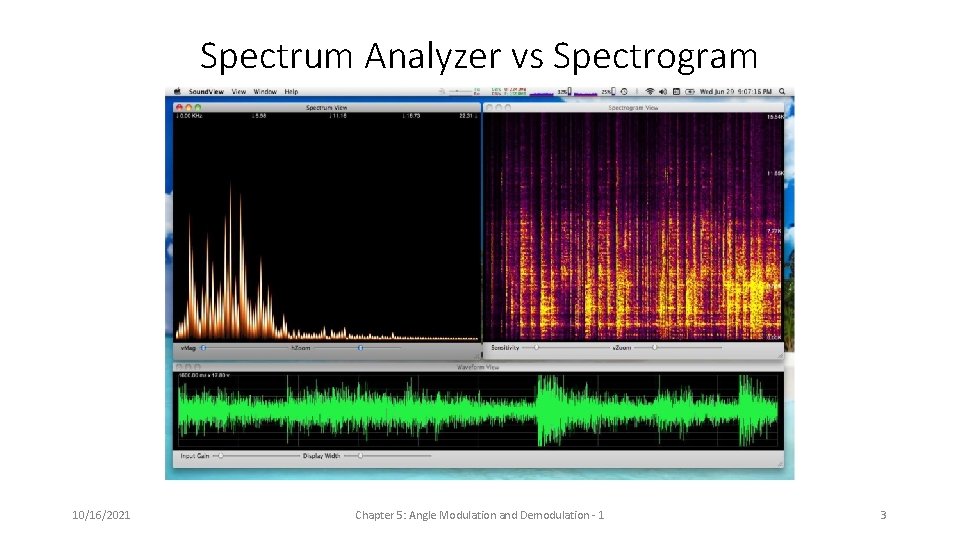Click the Waveform View resize grip
This screenshot has height=540, width=960.
tap(780, 463)
